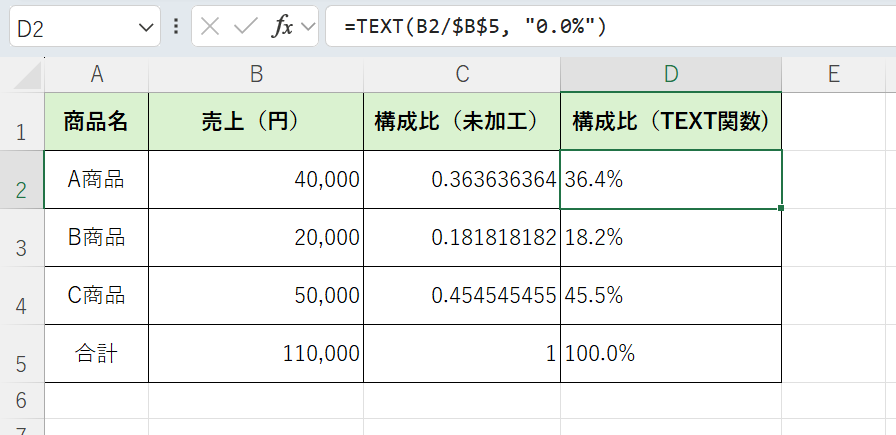896x435 pixels.
Task: Select the cell containing 20,000
Action: pyautogui.click(x=256, y=238)
